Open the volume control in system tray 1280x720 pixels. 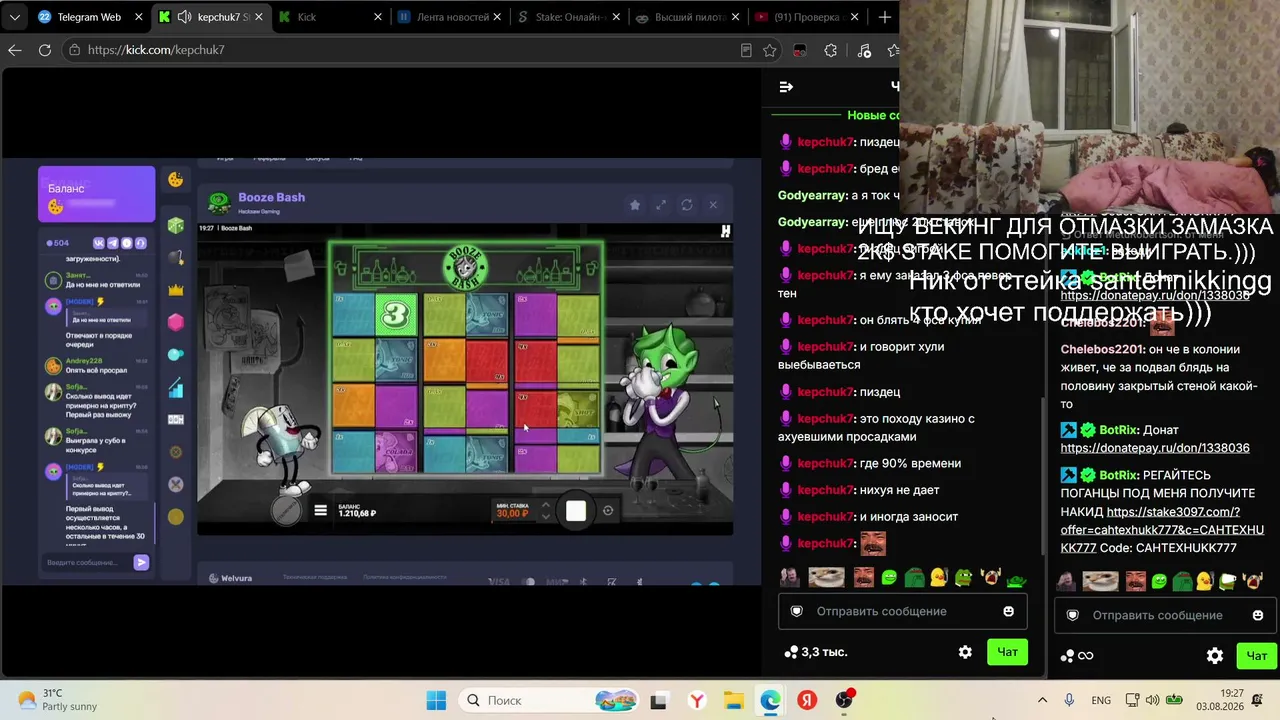click(1153, 700)
